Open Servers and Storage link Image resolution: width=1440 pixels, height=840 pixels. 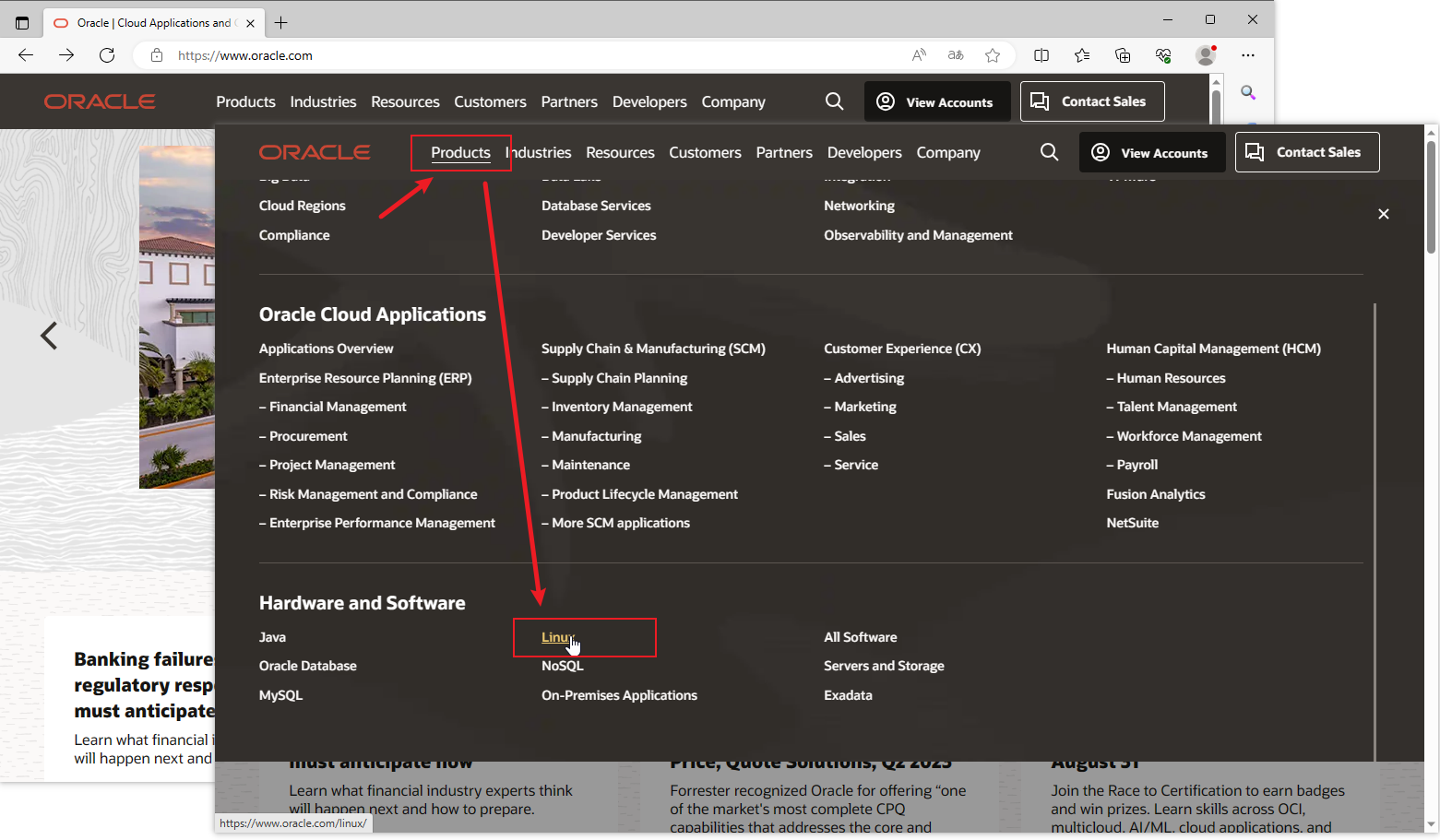(884, 666)
